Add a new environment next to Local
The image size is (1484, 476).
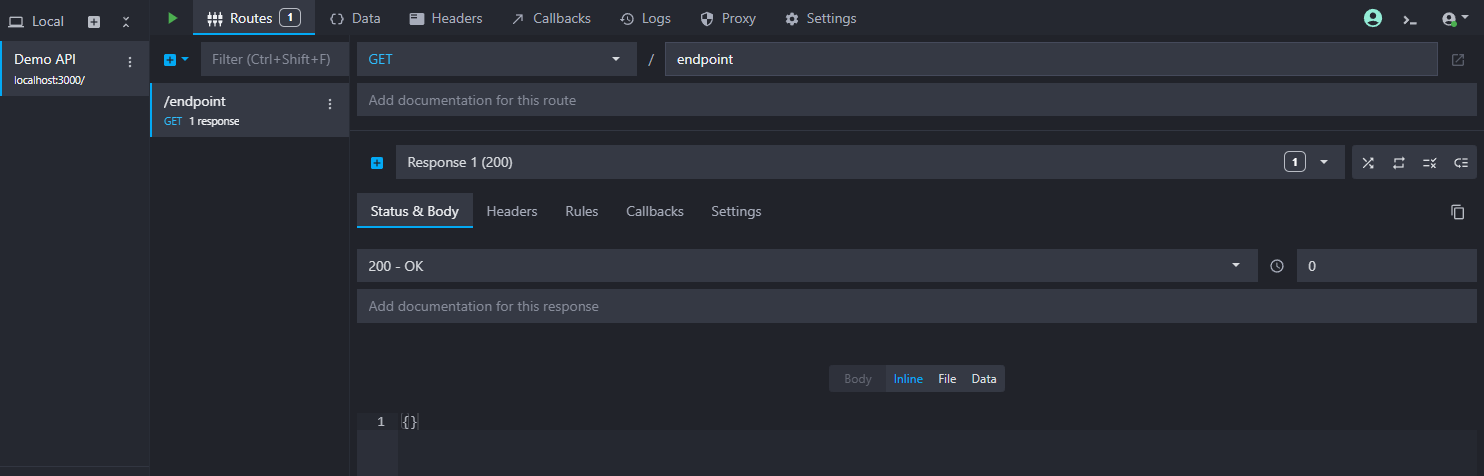pyautogui.click(x=94, y=21)
